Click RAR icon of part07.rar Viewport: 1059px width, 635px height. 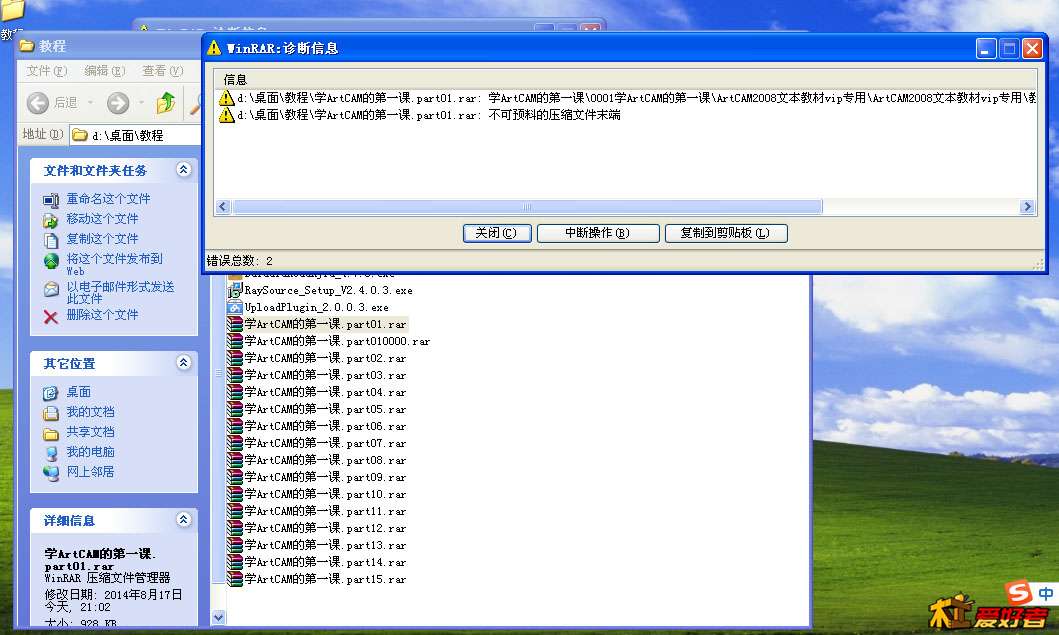[234, 443]
